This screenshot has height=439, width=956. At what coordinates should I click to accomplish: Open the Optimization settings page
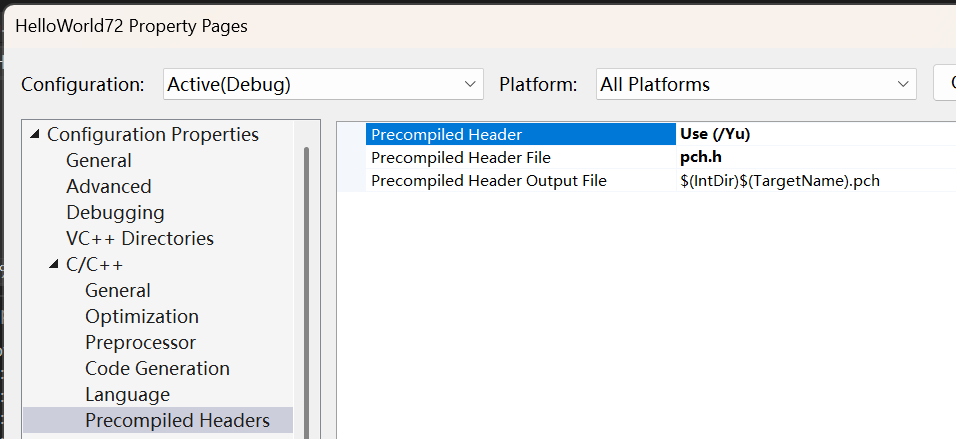point(141,317)
